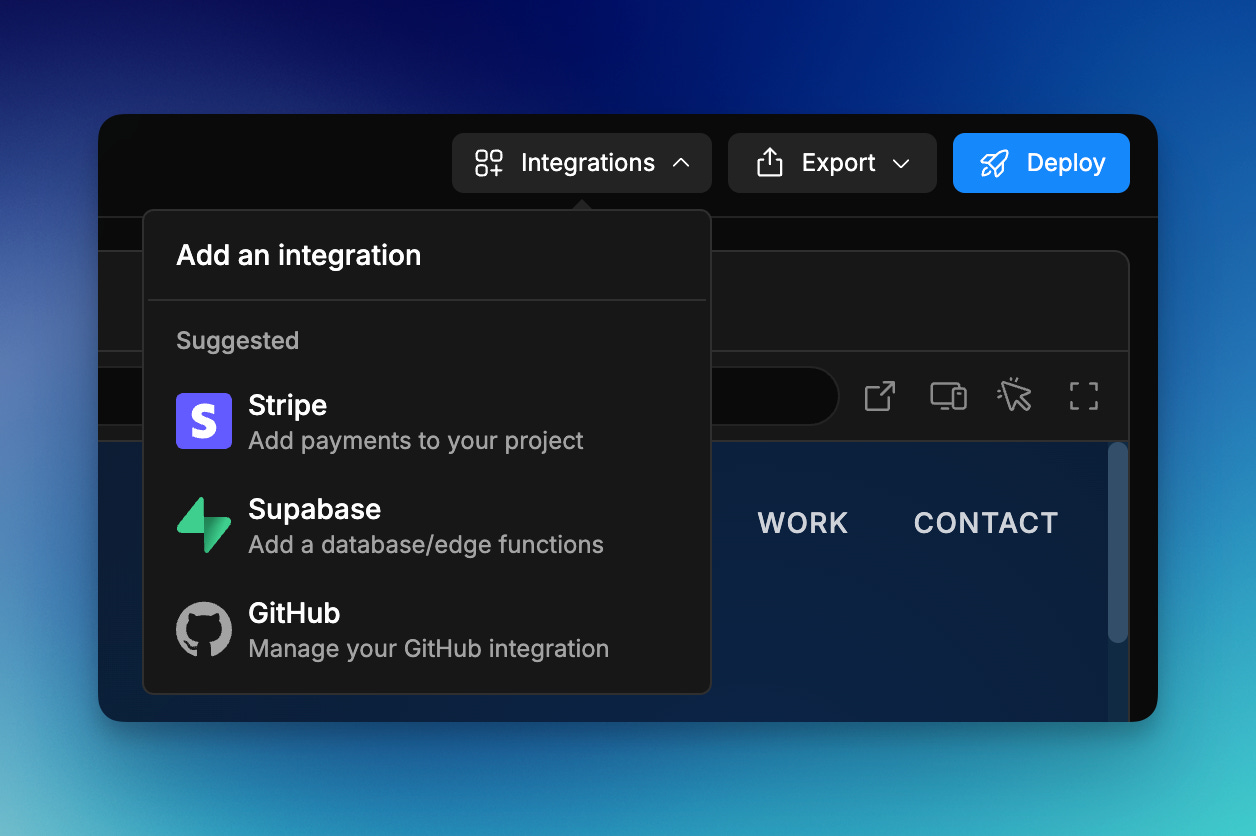This screenshot has height=836, width=1256.
Task: Click the preview vertical scrollbar thumb
Action: [x=1118, y=543]
